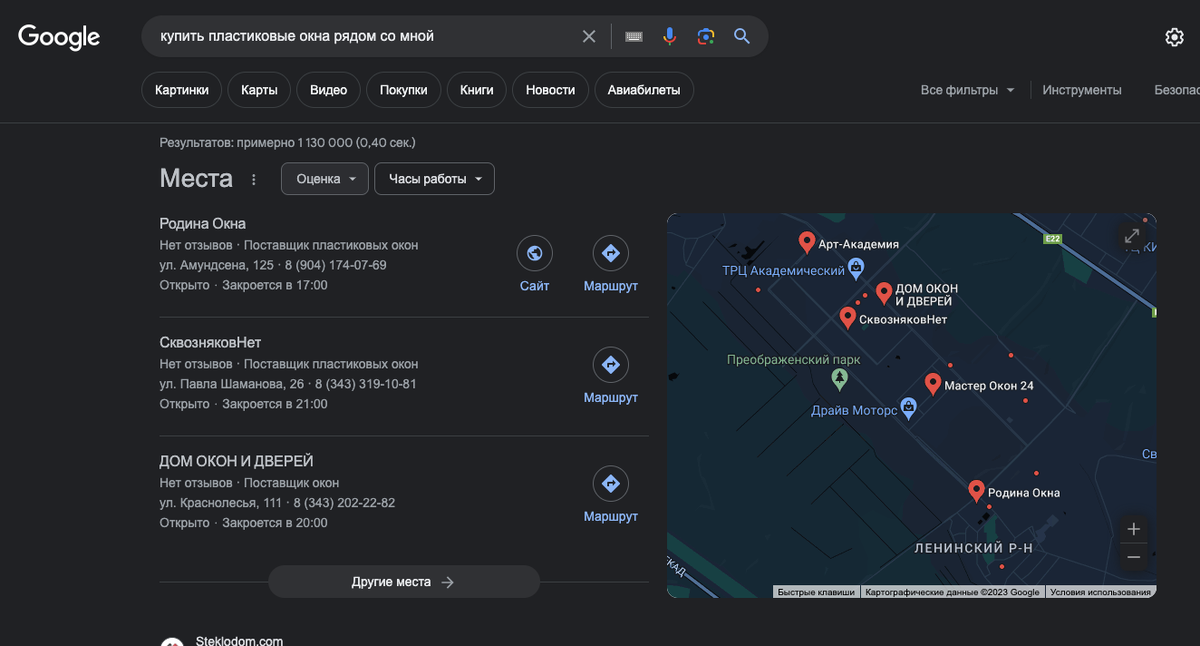Go to Google homepage via logo
Image resolution: width=1200 pixels, height=646 pixels.
(59, 37)
